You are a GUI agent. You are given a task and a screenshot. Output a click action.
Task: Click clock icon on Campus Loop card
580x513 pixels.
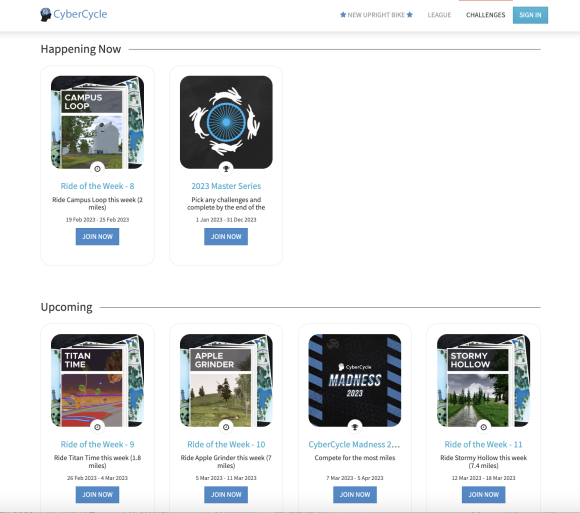pos(97,169)
